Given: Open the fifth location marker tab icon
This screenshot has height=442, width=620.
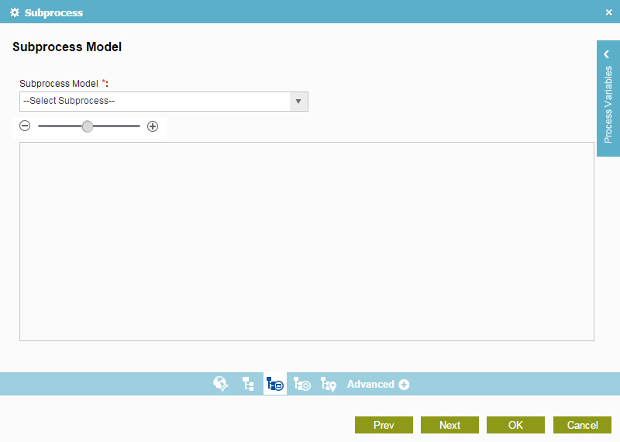Looking at the screenshot, I should coord(328,384).
